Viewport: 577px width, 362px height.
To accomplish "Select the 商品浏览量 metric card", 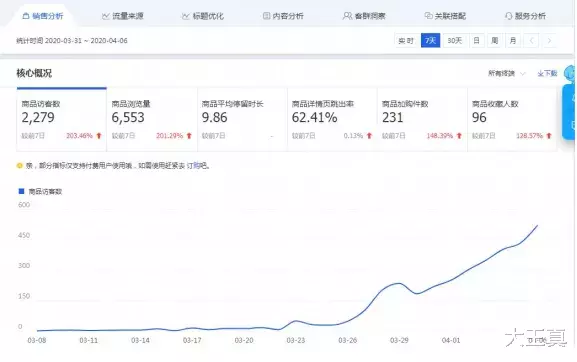I will pyautogui.click(x=152, y=120).
